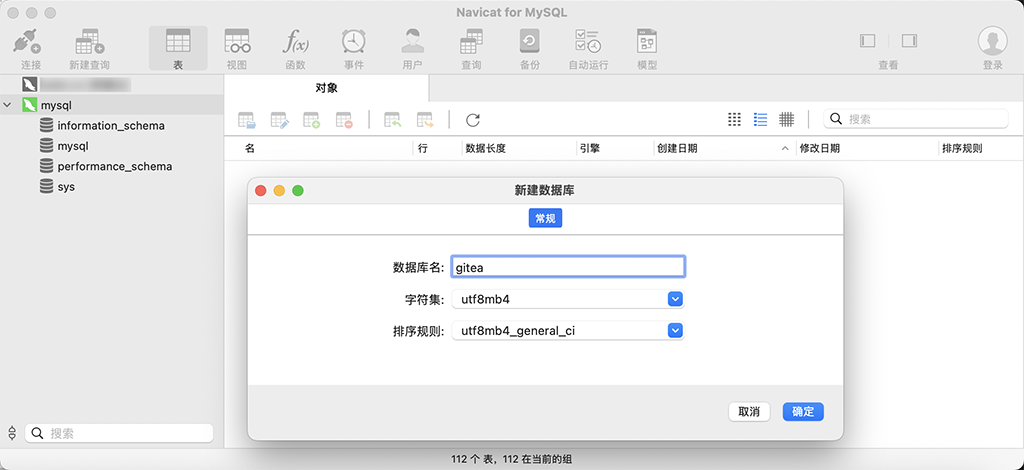This screenshot has width=1024, height=470.
Task: Click the 引擎 column header
Action: coord(590,148)
